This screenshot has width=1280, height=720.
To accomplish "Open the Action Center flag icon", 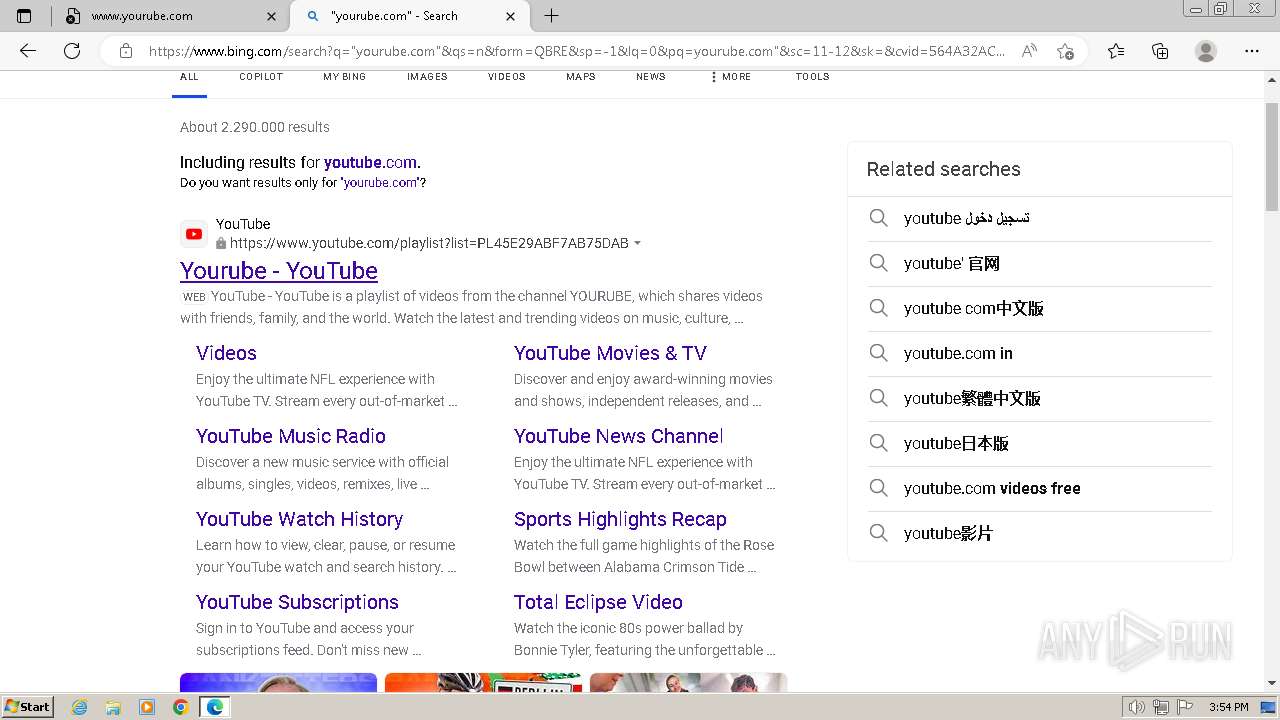I will click(1185, 707).
